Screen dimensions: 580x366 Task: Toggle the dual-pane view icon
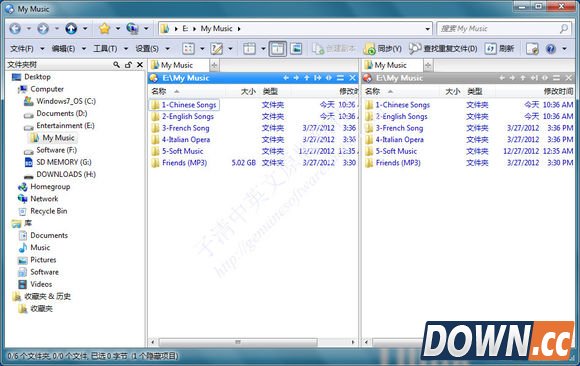(277, 48)
